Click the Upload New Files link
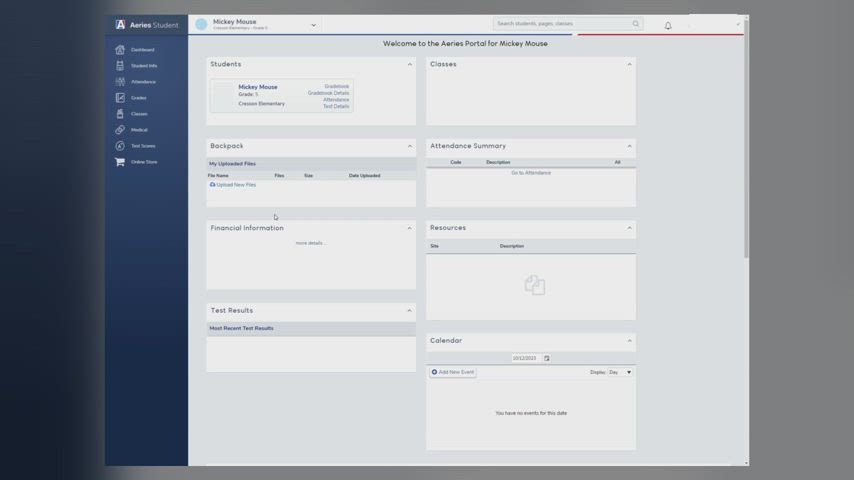 pyautogui.click(x=236, y=185)
